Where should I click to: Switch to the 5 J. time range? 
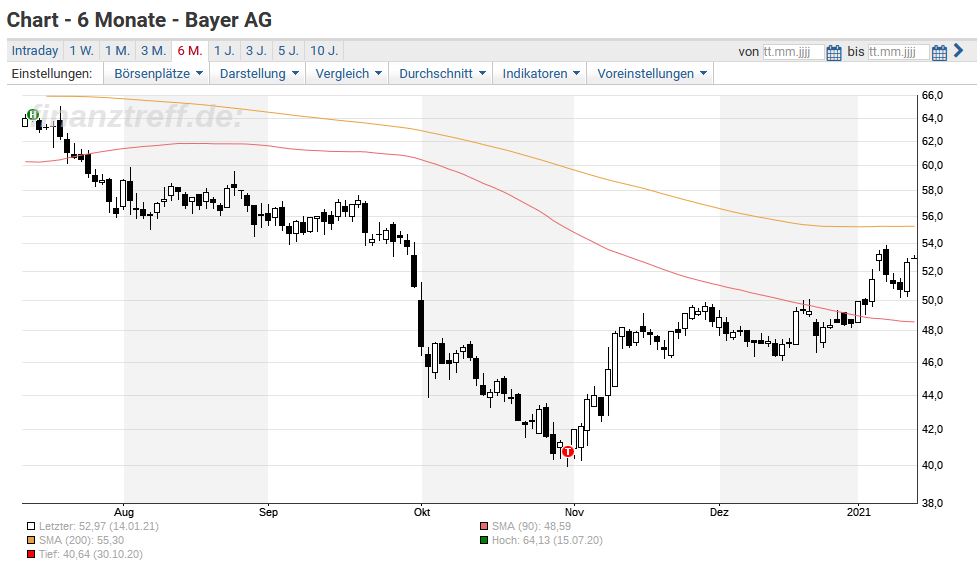pos(288,51)
